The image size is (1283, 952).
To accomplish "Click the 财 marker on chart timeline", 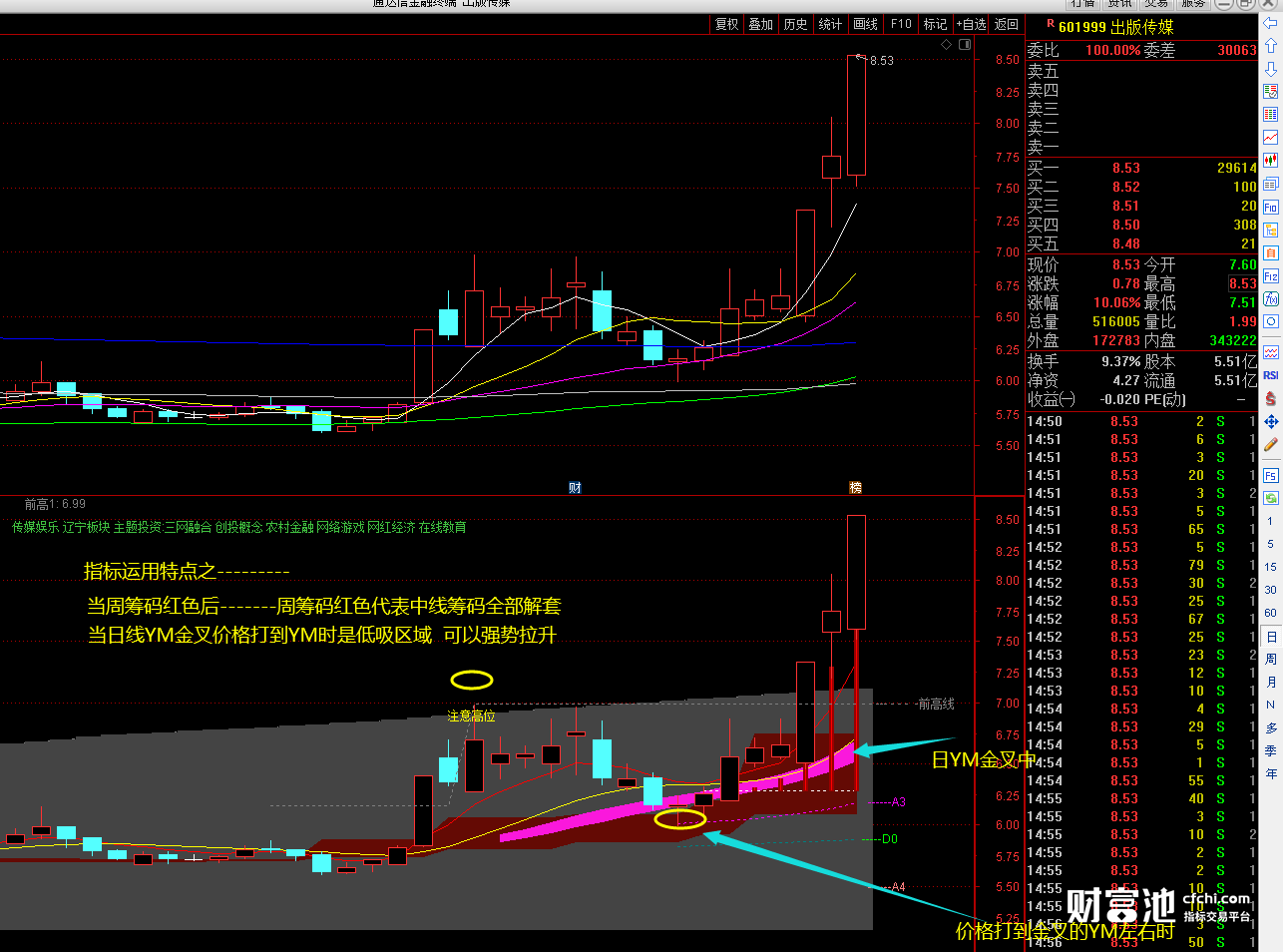I will click(575, 487).
